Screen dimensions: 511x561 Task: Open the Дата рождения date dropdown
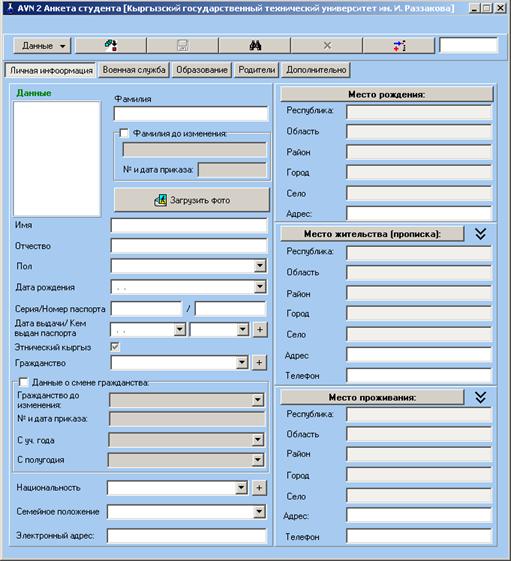260,287
